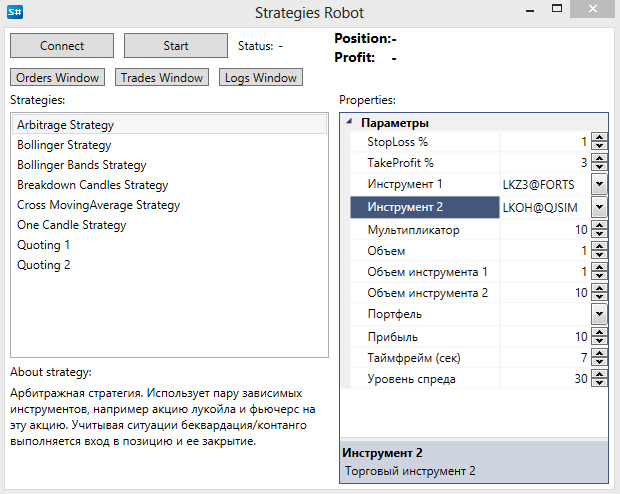Open the Logs Window
The height and width of the screenshot is (494, 620).
(260, 77)
